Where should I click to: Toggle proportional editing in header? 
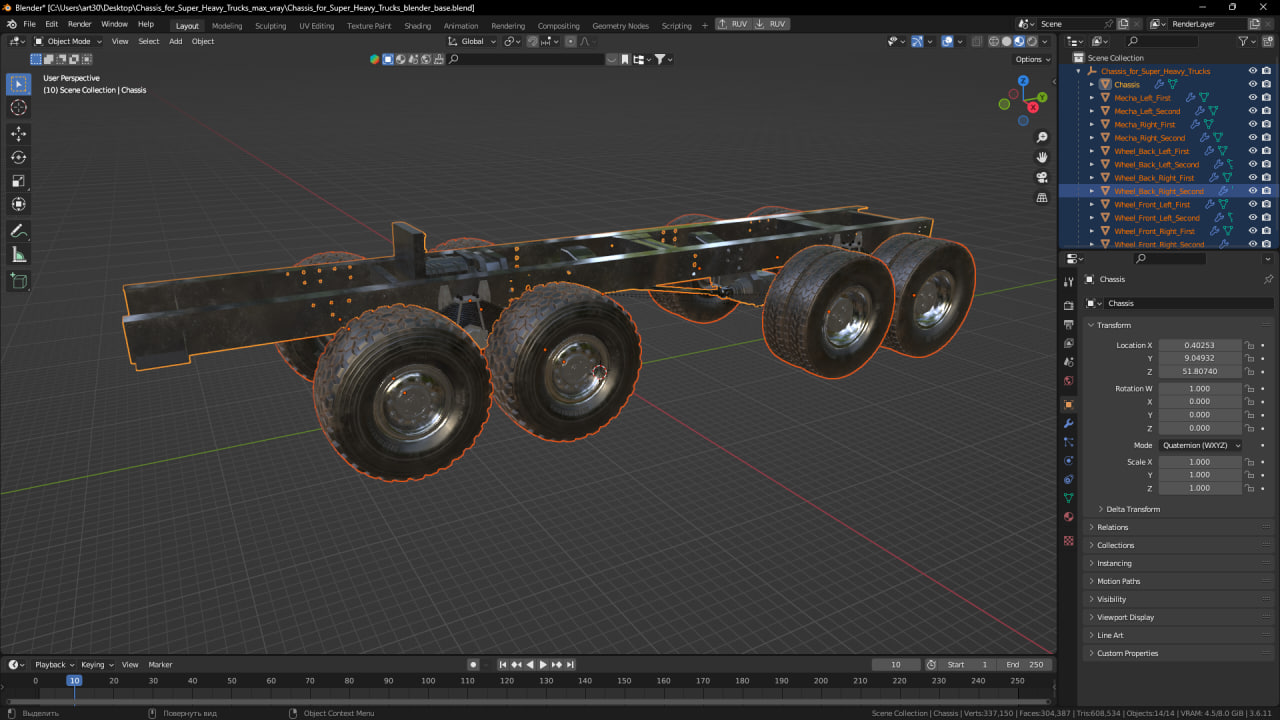click(570, 41)
